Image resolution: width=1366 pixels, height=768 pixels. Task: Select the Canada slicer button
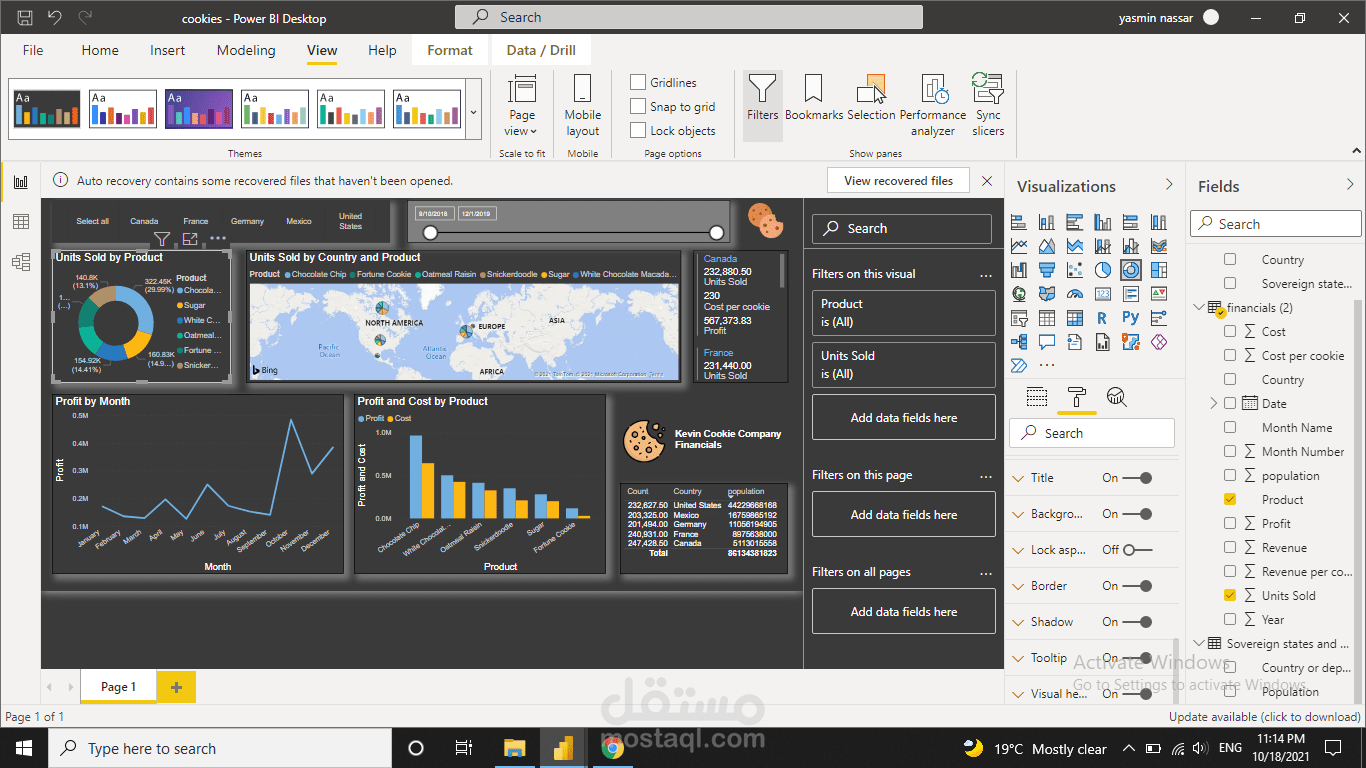pyautogui.click(x=144, y=221)
